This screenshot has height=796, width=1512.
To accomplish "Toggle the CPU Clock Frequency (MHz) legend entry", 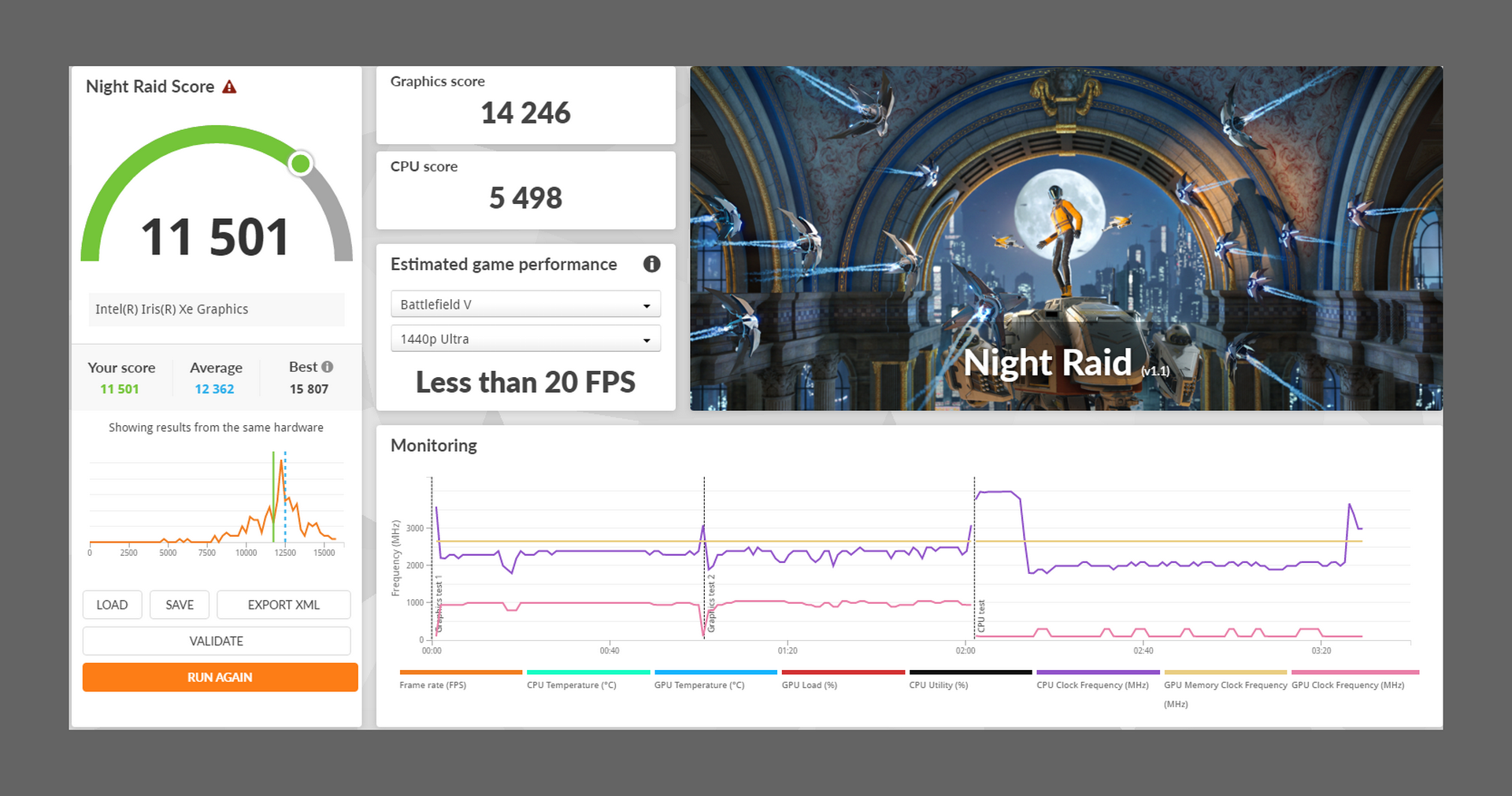I will pyautogui.click(x=1098, y=679).
